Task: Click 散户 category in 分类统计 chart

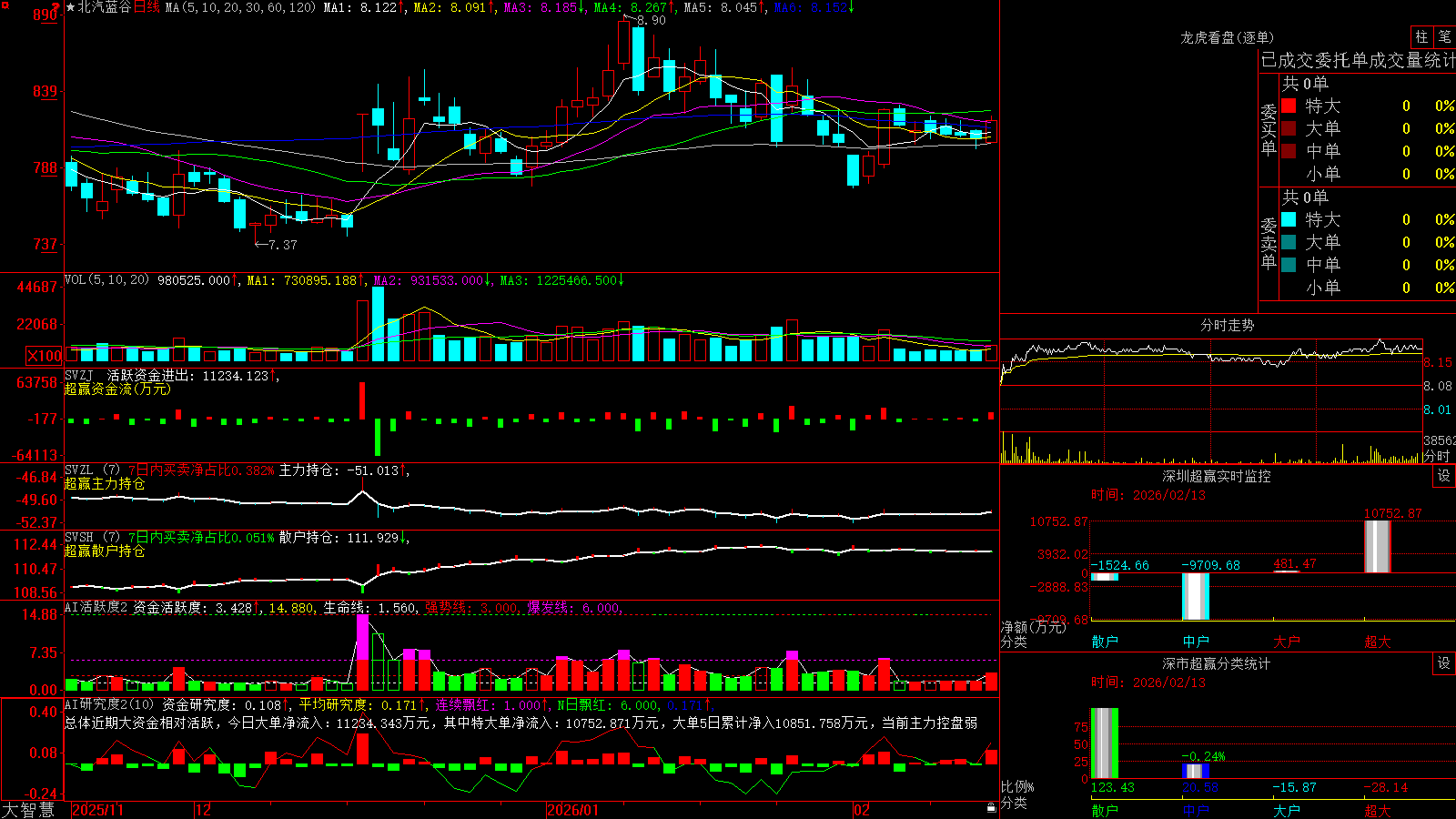Action: tap(1105, 810)
